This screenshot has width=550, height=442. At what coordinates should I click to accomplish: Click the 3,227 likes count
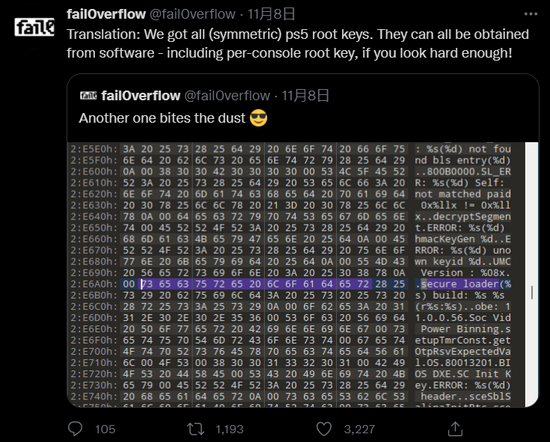[359, 429]
